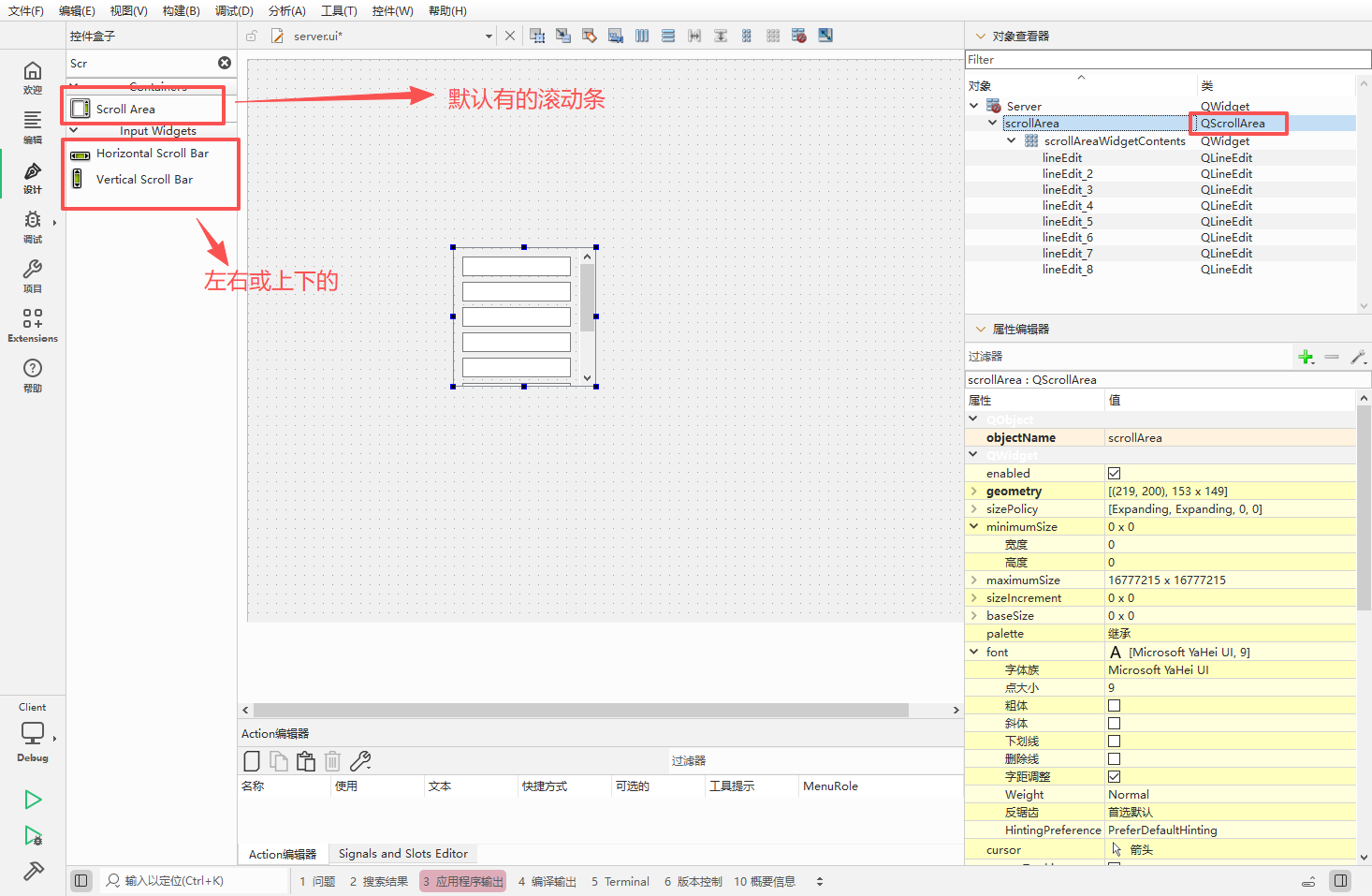Image resolution: width=1372 pixels, height=896 pixels.
Task: Switch to Edit mode in sidebar
Action: 33,127
